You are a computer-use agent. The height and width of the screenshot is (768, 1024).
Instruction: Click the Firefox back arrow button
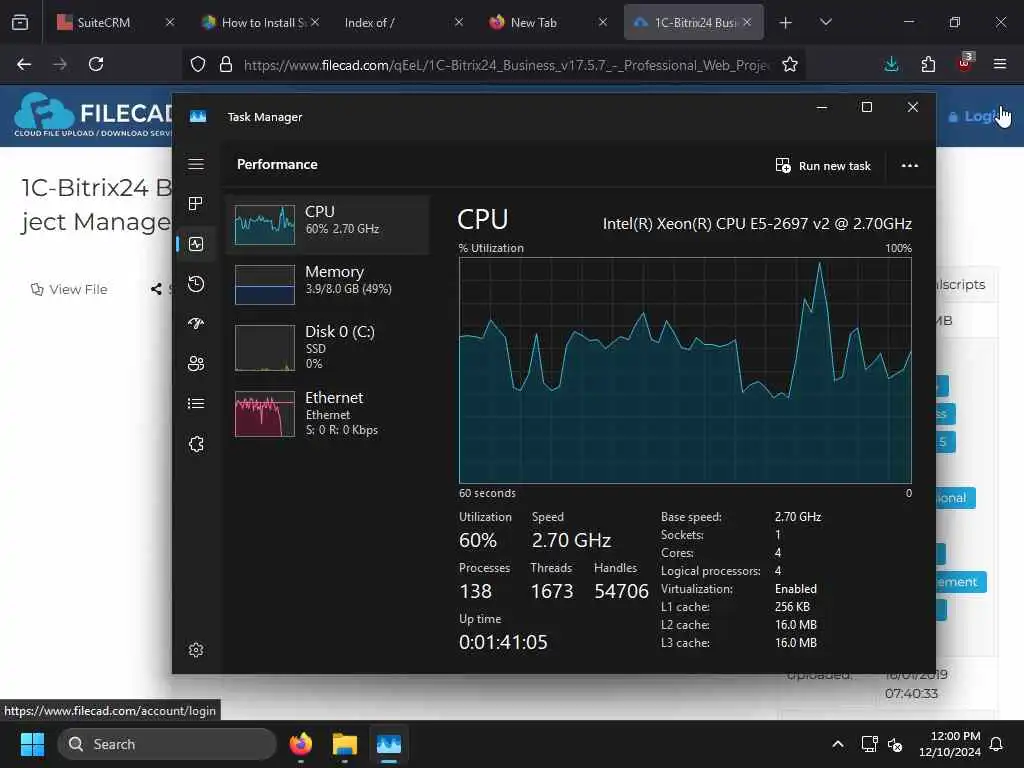coord(24,64)
